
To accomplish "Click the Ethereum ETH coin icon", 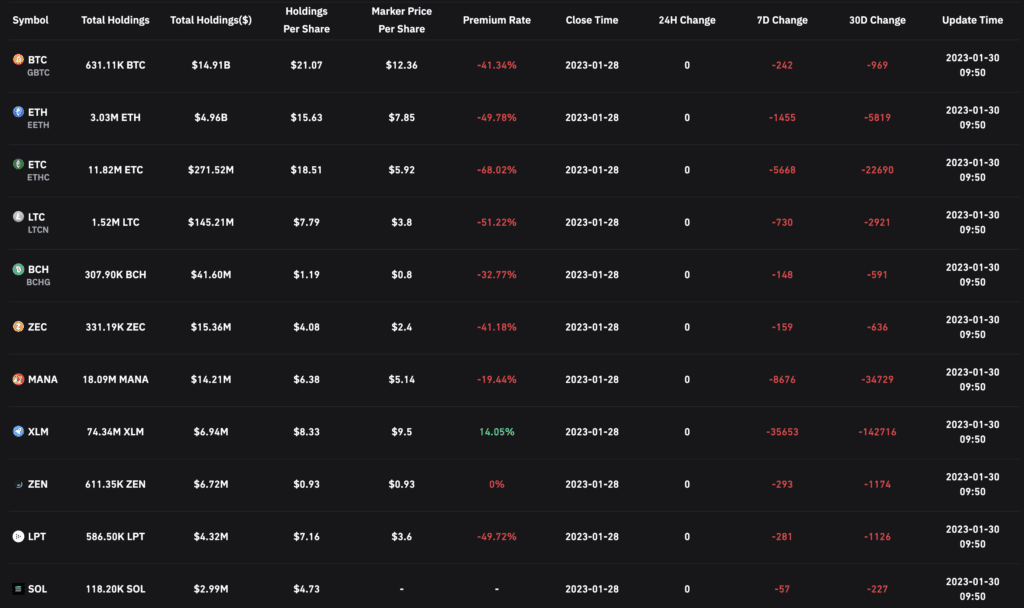I will click(18, 112).
